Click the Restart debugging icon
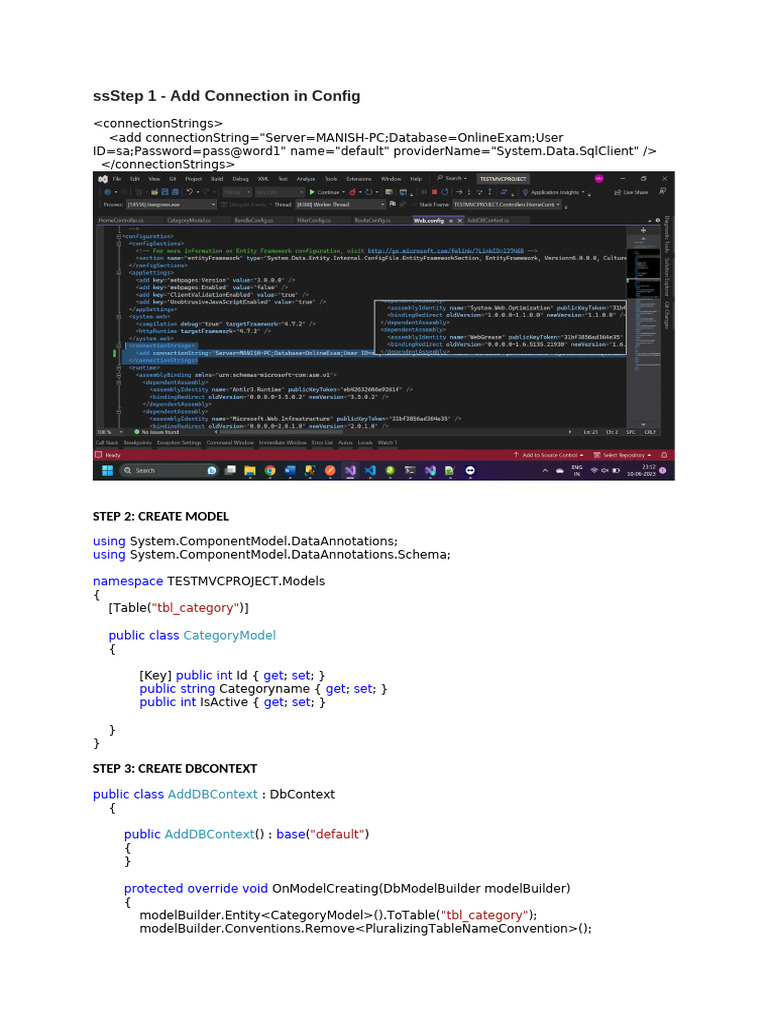The image size is (768, 1024). click(x=445, y=192)
